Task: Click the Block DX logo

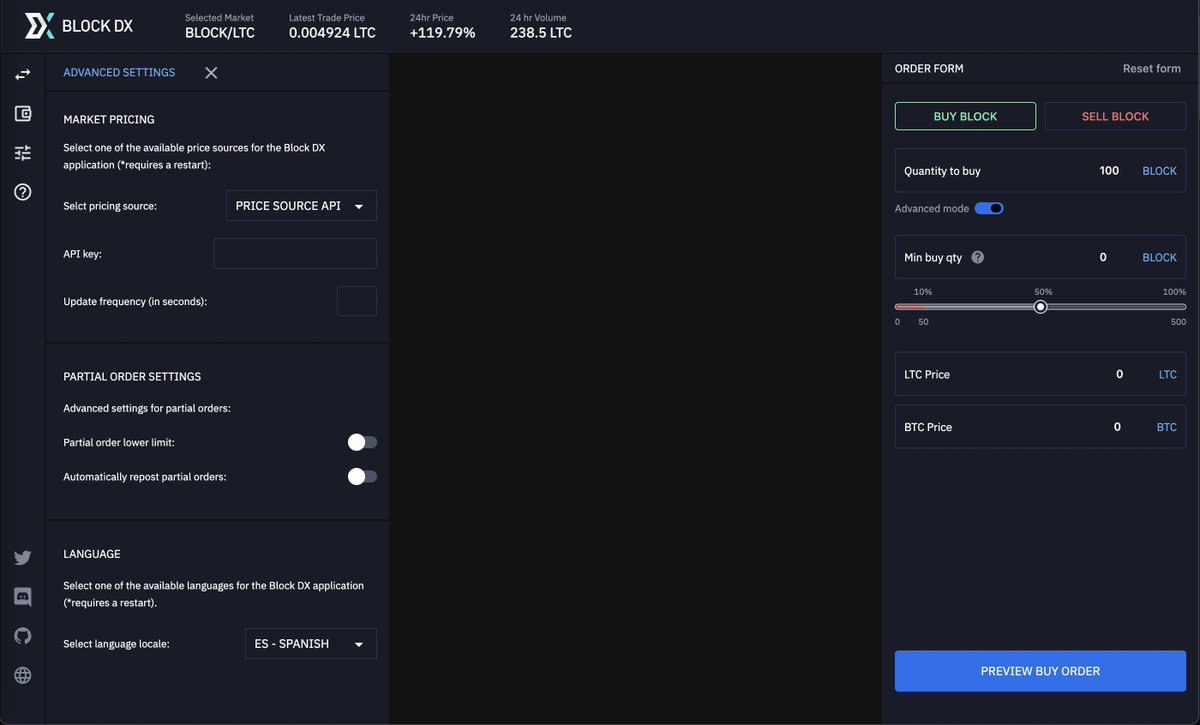Action: (79, 26)
